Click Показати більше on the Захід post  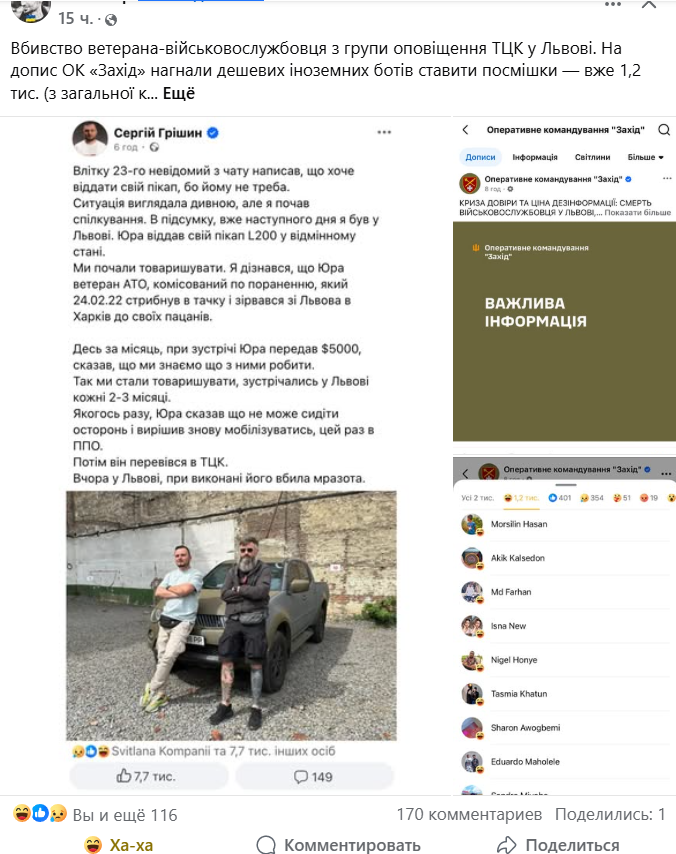(x=637, y=212)
